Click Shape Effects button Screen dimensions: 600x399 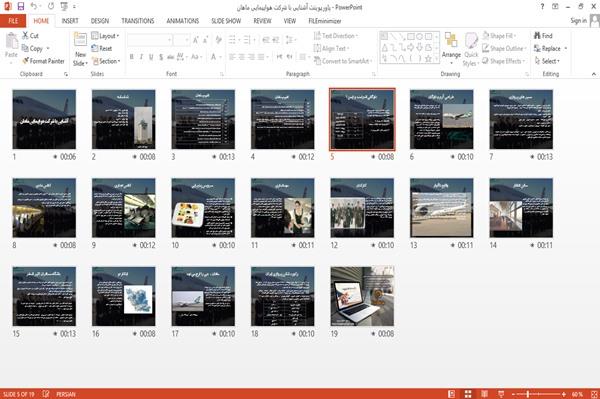coord(503,61)
